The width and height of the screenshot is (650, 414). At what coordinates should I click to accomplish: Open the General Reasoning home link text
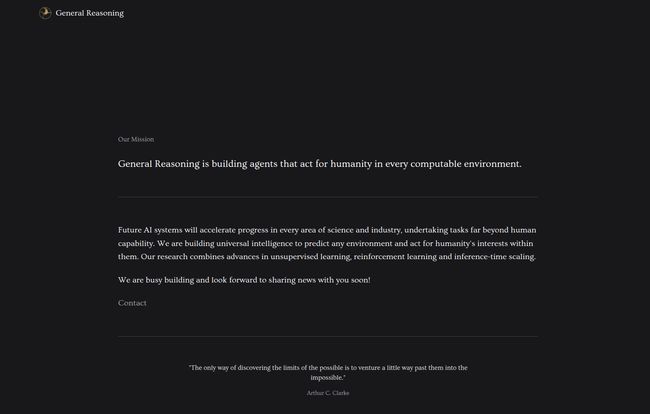(x=90, y=13)
